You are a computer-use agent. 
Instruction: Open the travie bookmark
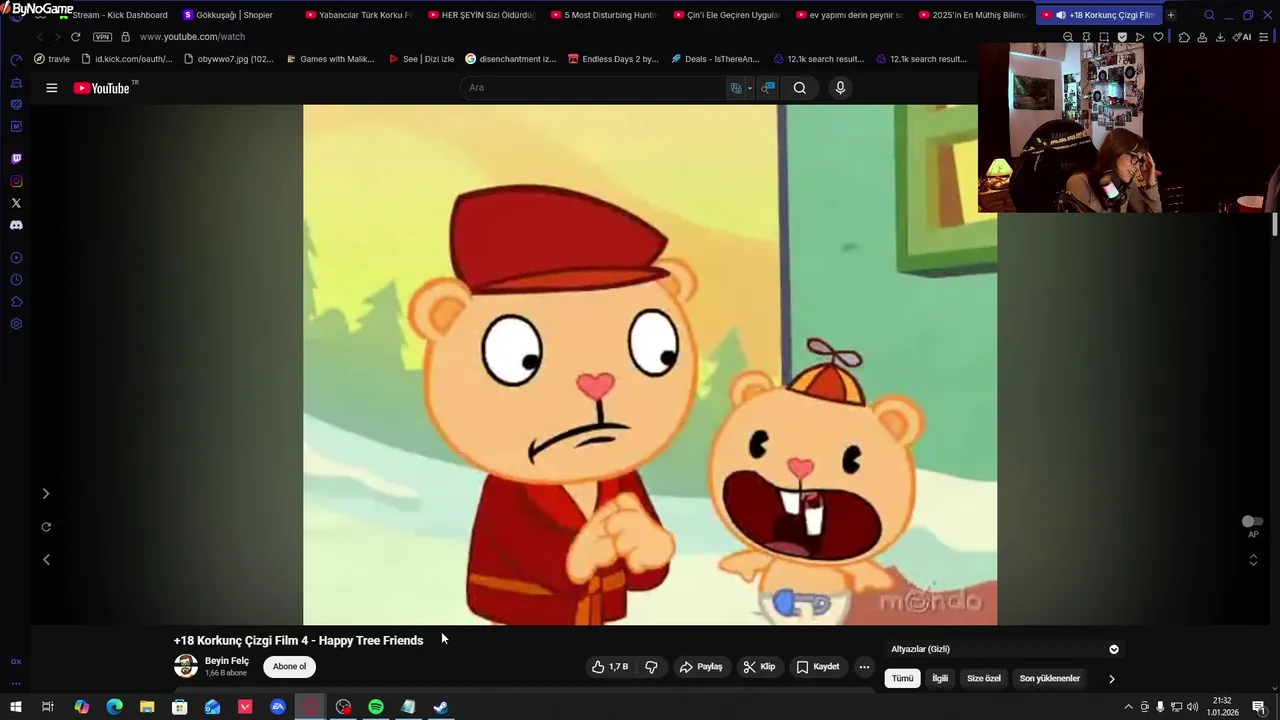(52, 59)
